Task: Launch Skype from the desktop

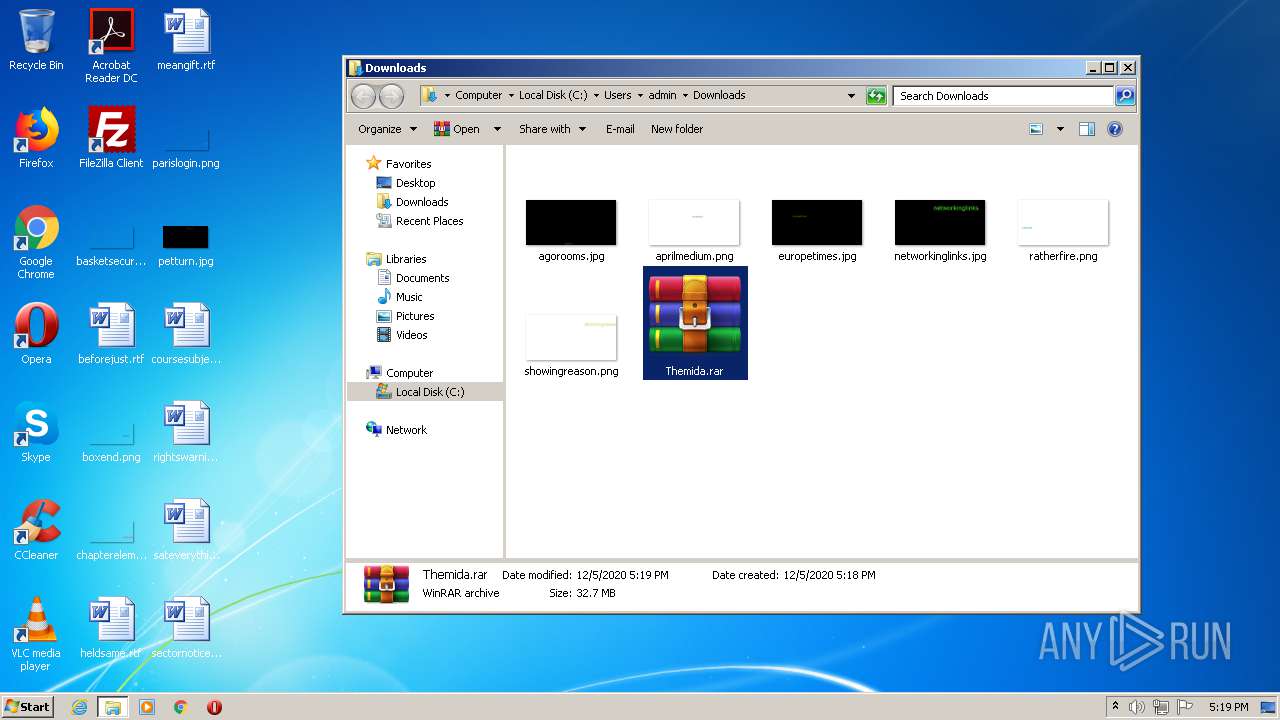Action: pos(36,432)
